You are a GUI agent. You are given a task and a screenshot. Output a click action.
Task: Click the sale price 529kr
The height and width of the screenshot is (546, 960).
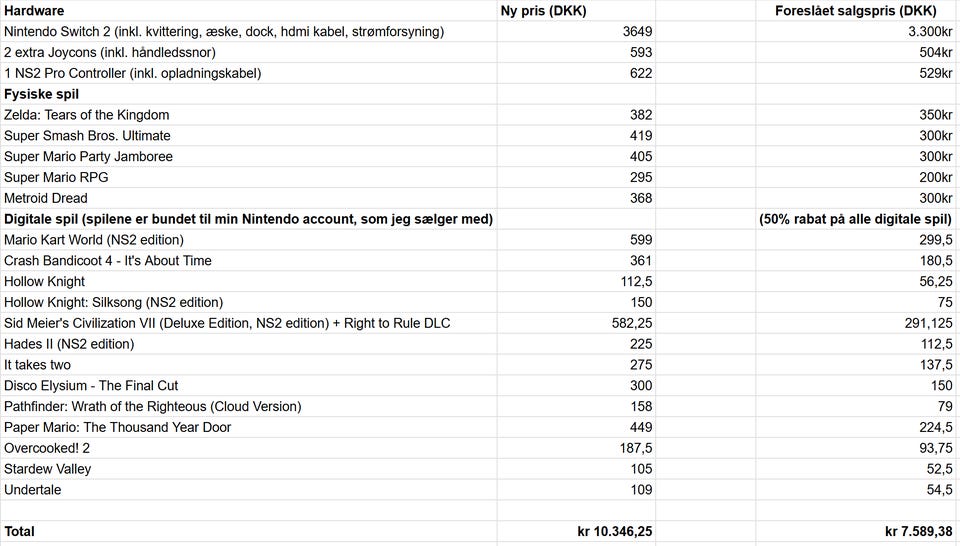[x=857, y=73]
